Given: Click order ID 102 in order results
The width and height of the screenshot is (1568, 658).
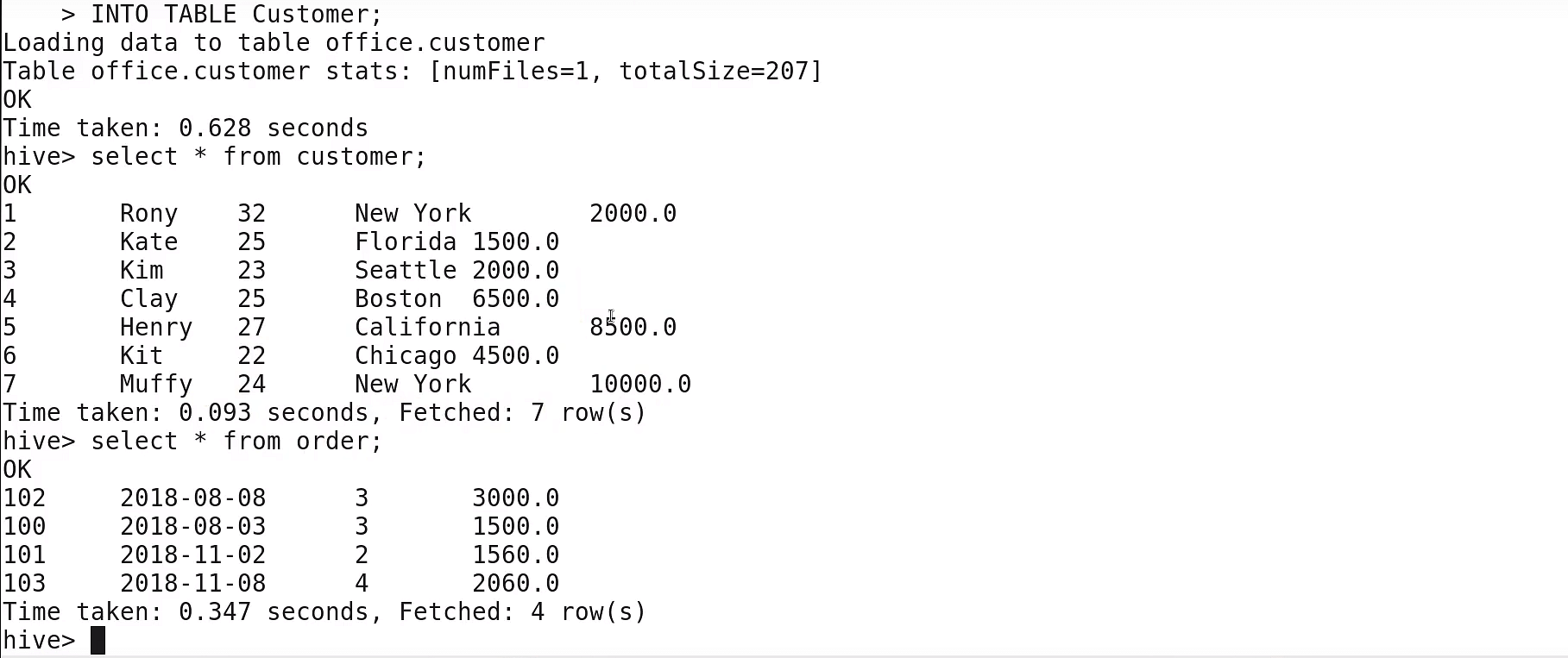Looking at the screenshot, I should 25,498.
